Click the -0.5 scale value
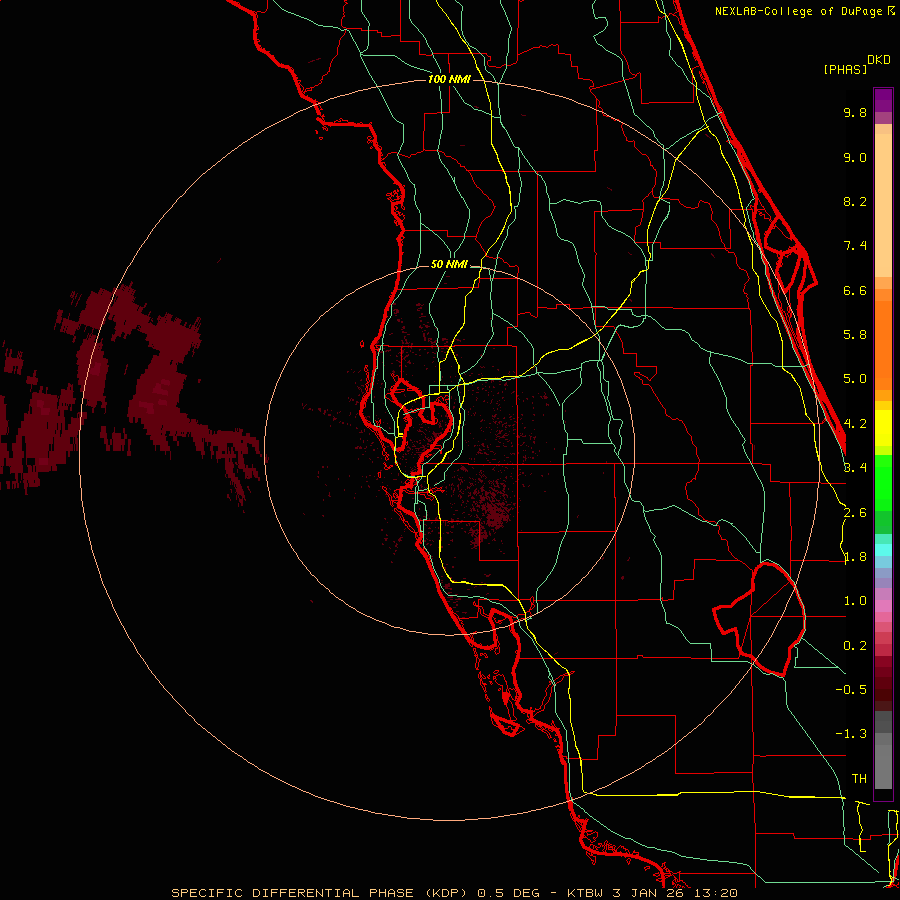The width and height of the screenshot is (900, 900). pos(851,690)
